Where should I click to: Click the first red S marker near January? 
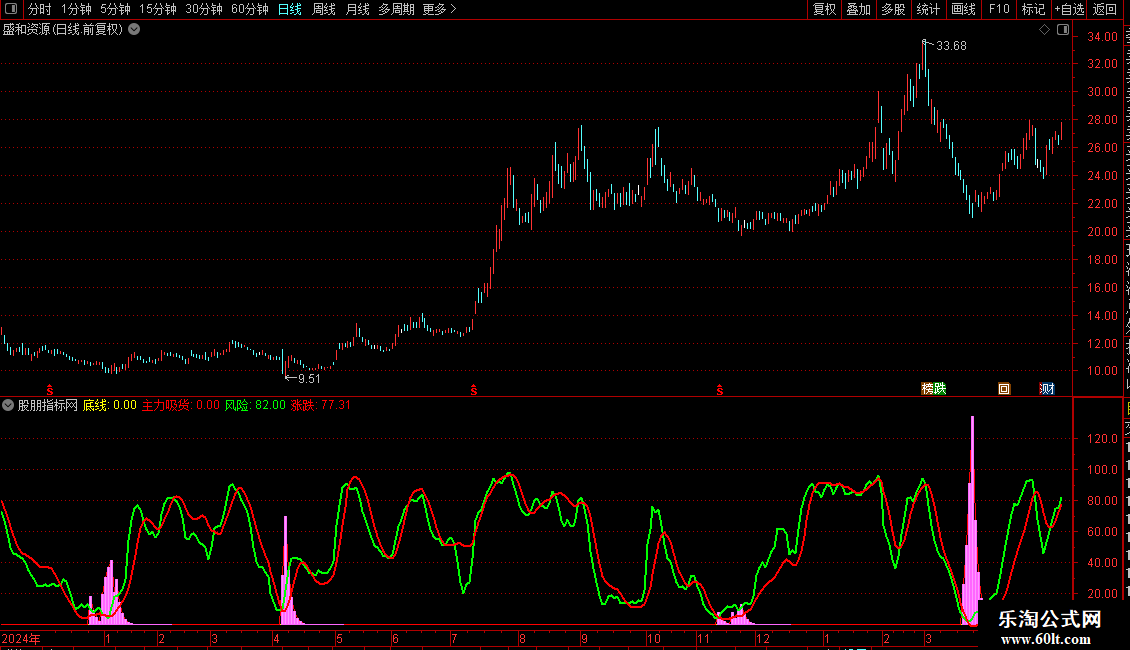click(50, 390)
